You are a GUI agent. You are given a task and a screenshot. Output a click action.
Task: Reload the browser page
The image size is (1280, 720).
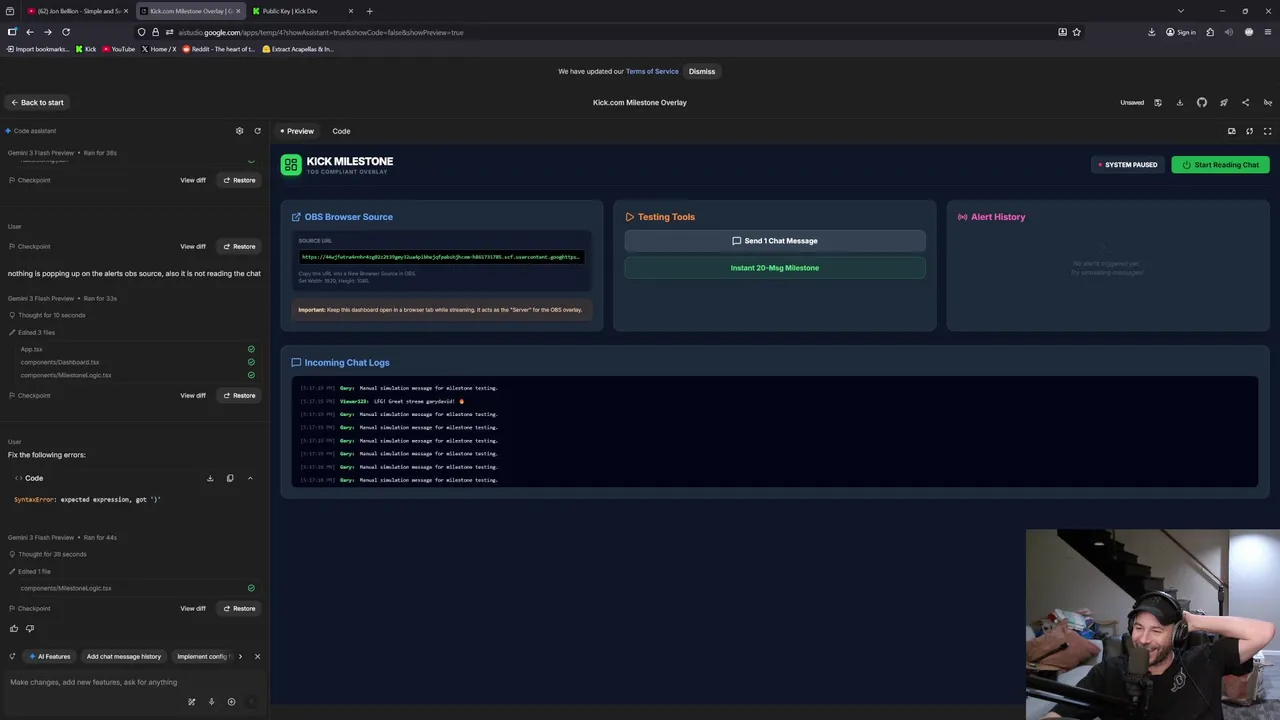66,32
